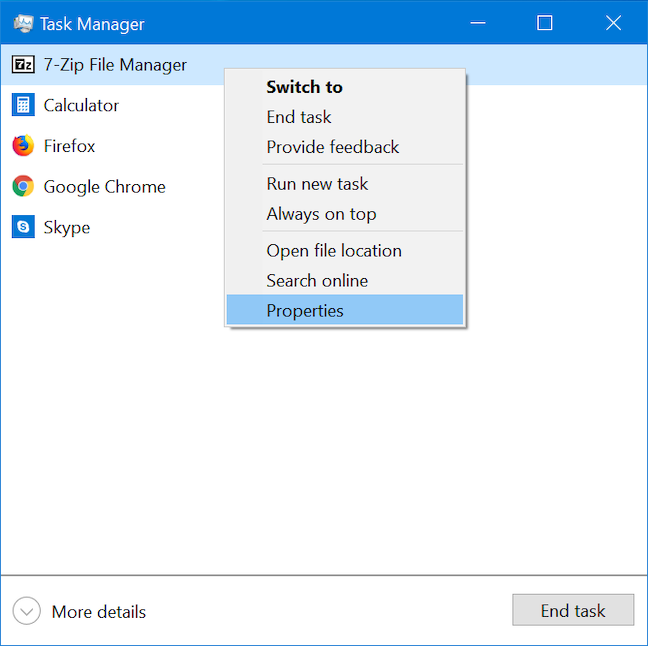Close the Task Manager window
This screenshot has height=646, width=648.
pyautogui.click(x=613, y=23)
